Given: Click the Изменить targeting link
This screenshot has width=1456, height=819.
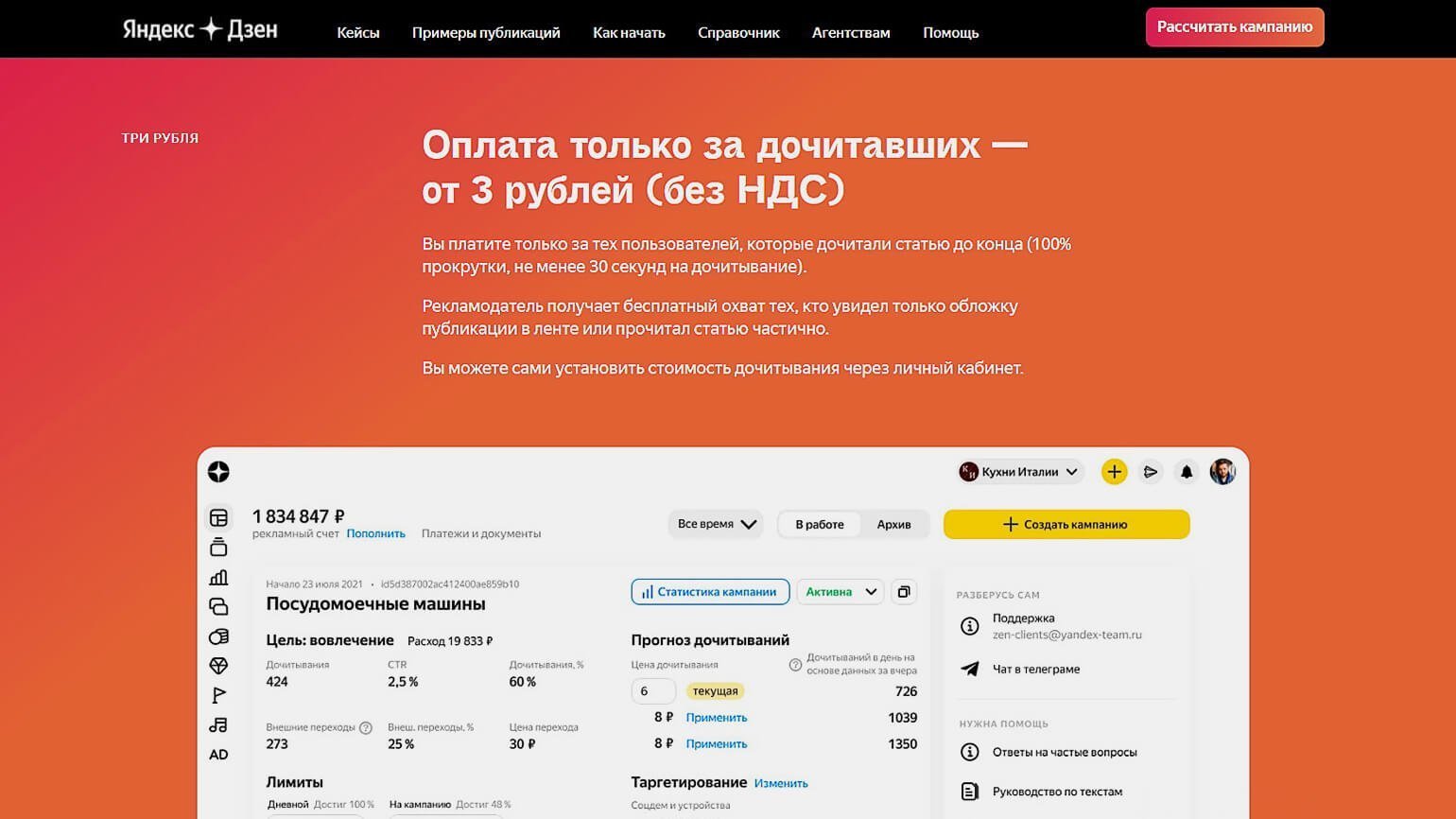Looking at the screenshot, I should pos(781,783).
